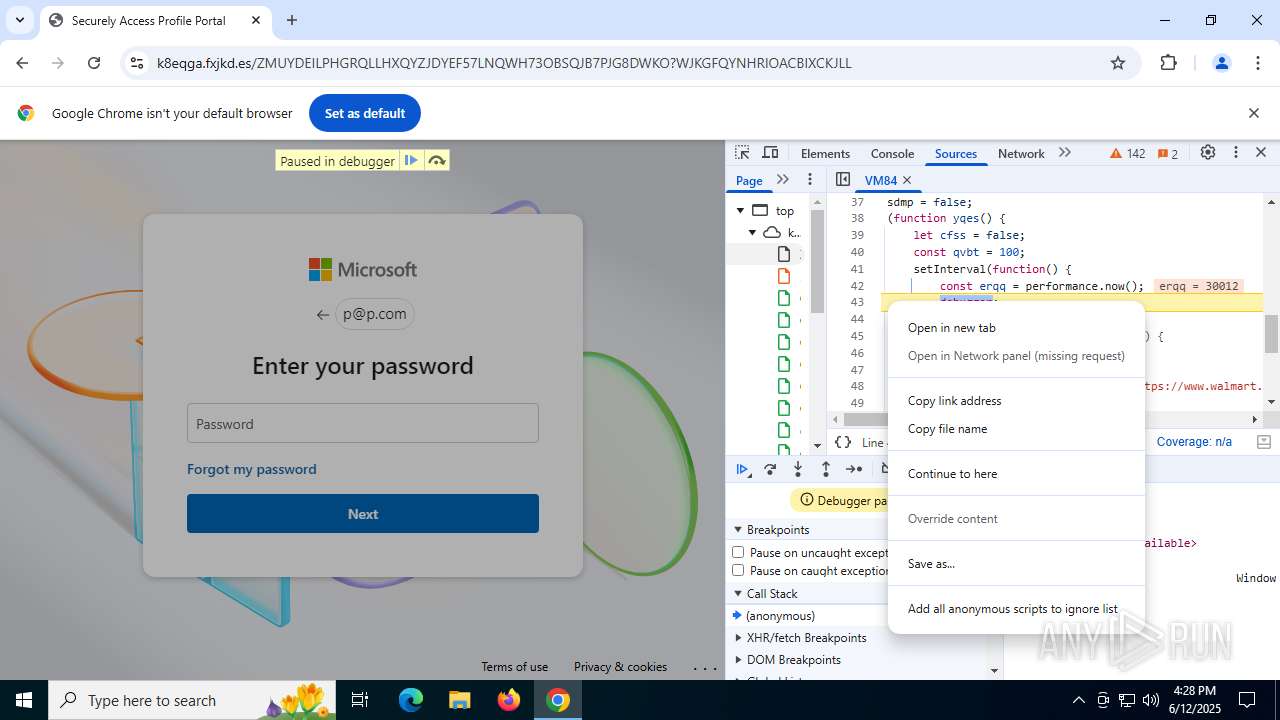Open Privacy & cookies link
The image size is (1280, 720).
point(620,667)
